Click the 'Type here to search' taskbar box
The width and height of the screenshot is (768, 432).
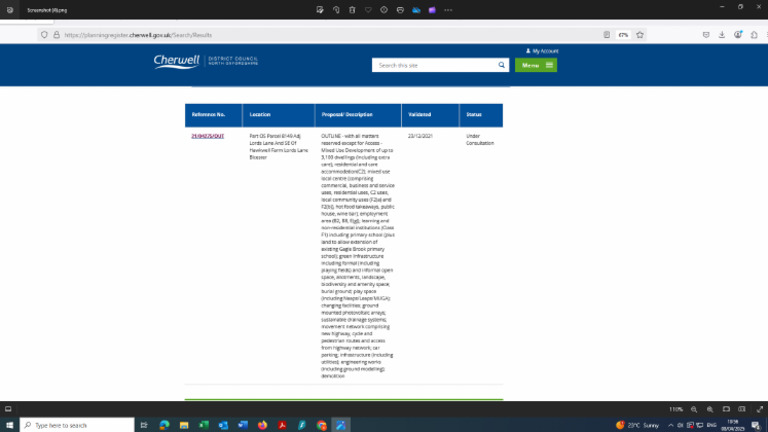(x=77, y=425)
